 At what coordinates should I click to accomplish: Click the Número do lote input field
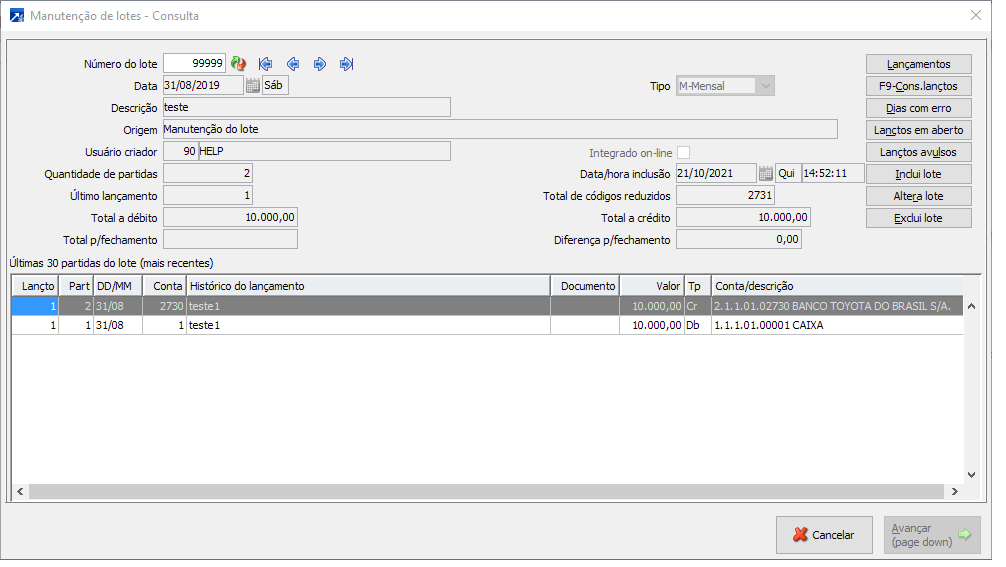coord(194,64)
